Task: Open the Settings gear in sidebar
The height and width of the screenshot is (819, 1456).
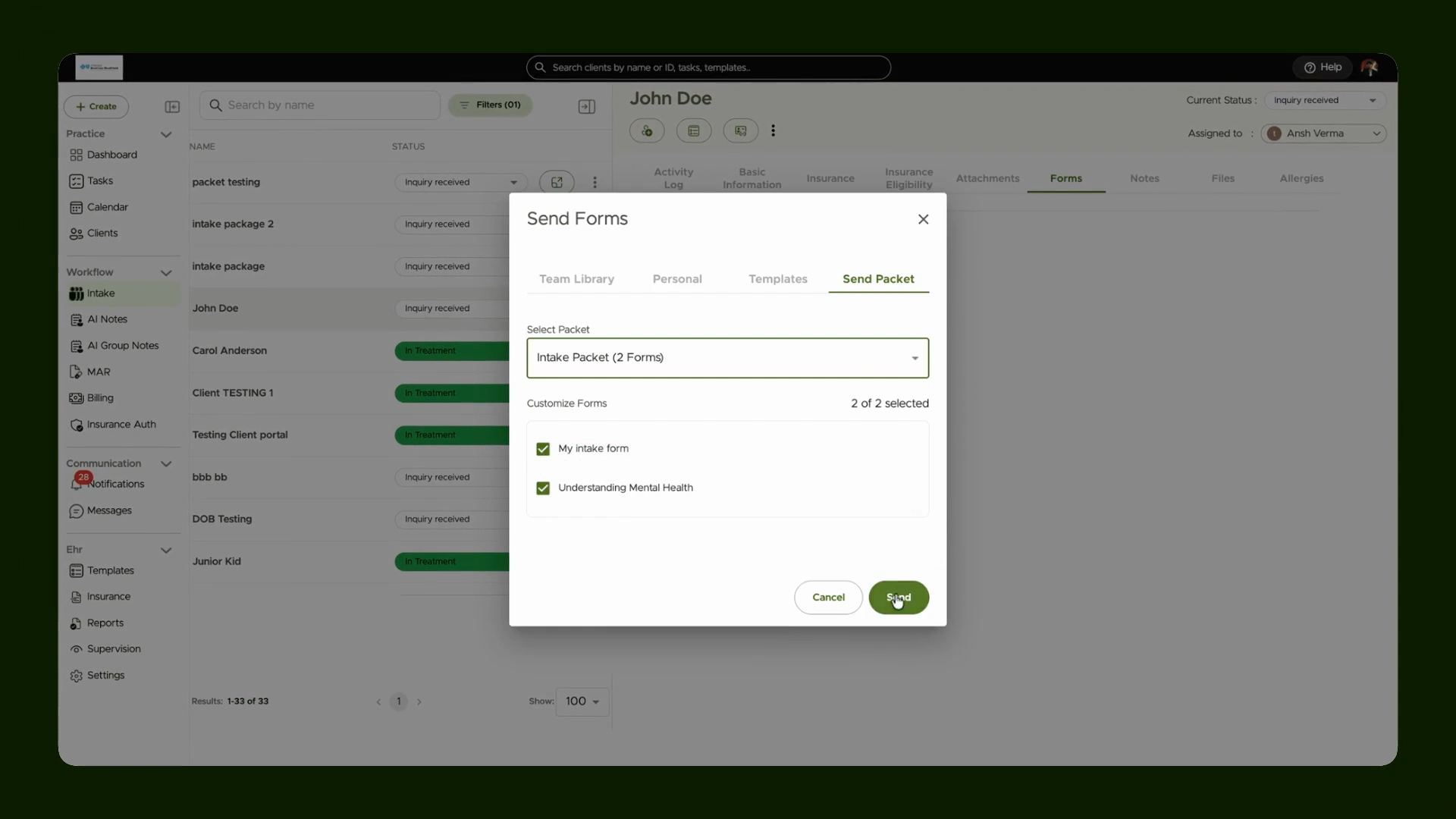Action: click(76, 676)
